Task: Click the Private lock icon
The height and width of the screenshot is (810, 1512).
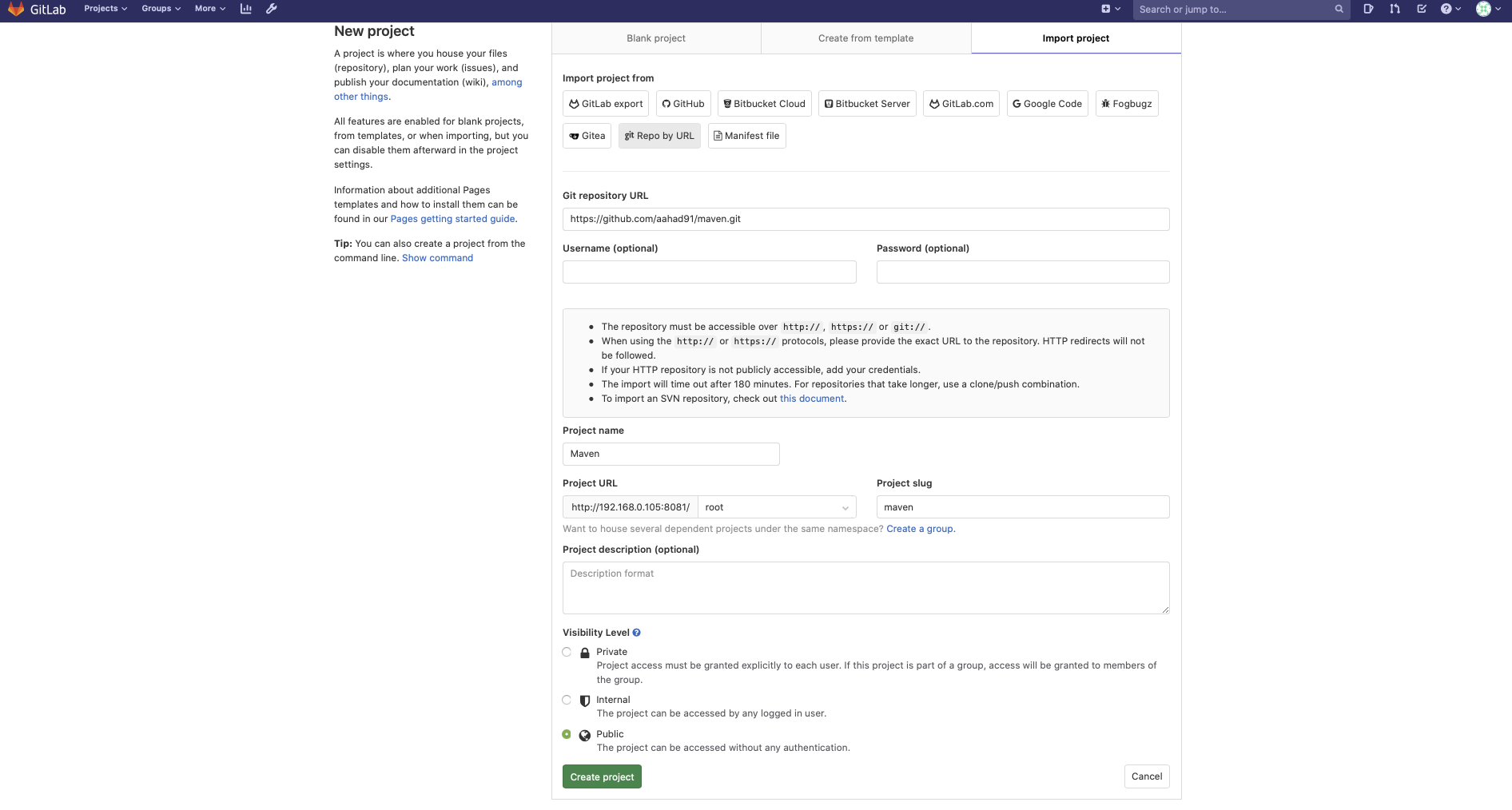Action: [x=585, y=653]
